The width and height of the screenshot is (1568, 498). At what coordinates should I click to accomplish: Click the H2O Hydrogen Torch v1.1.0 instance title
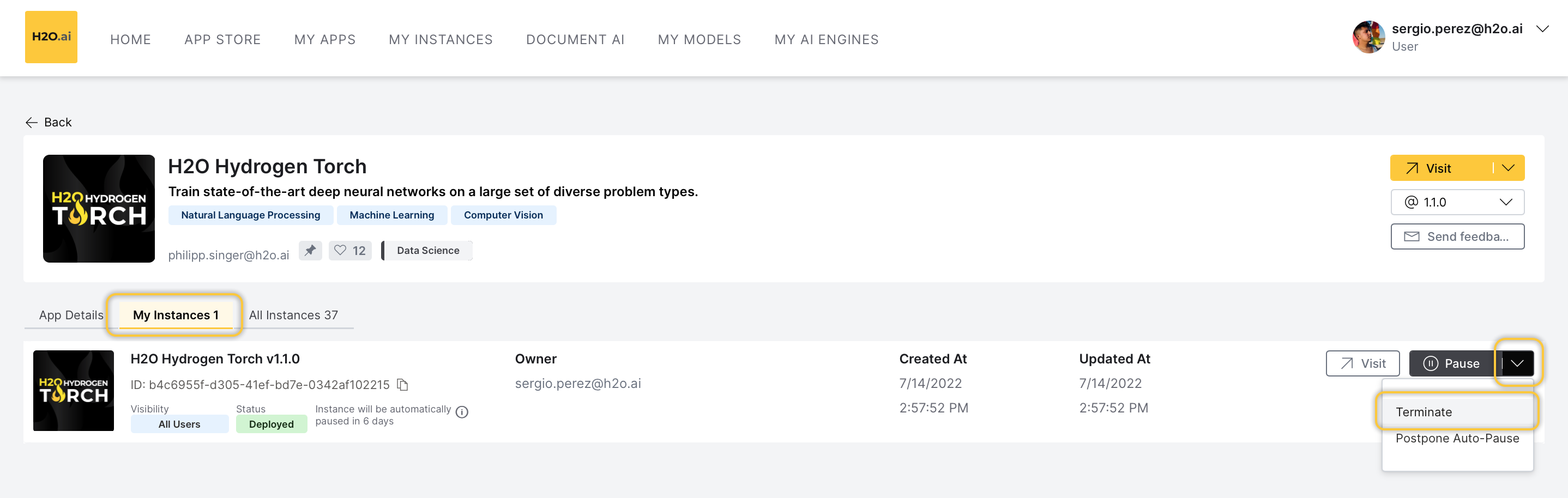[x=215, y=359]
